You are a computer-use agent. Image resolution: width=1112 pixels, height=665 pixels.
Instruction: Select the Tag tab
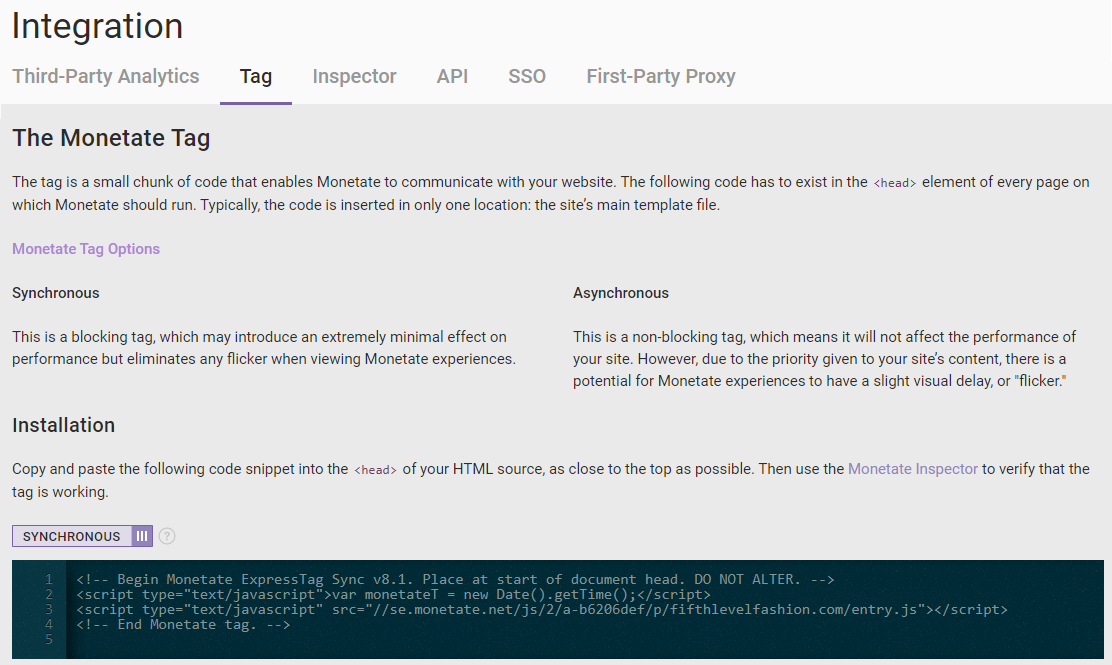(x=256, y=76)
